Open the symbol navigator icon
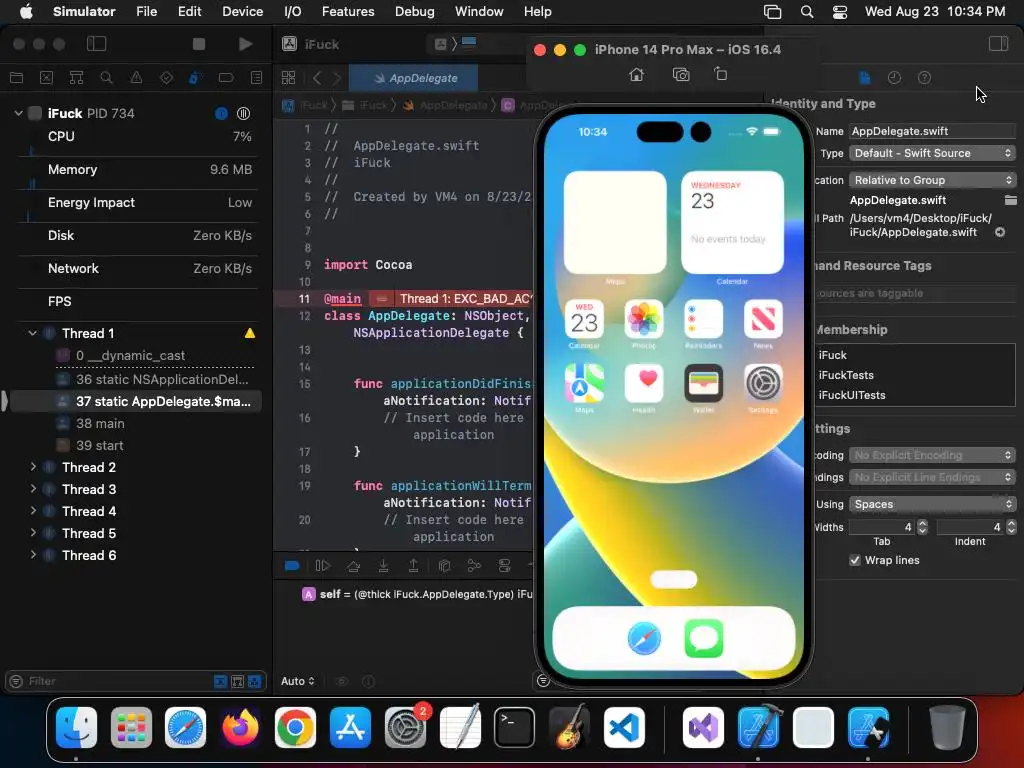This screenshot has height=768, width=1024. point(76,78)
